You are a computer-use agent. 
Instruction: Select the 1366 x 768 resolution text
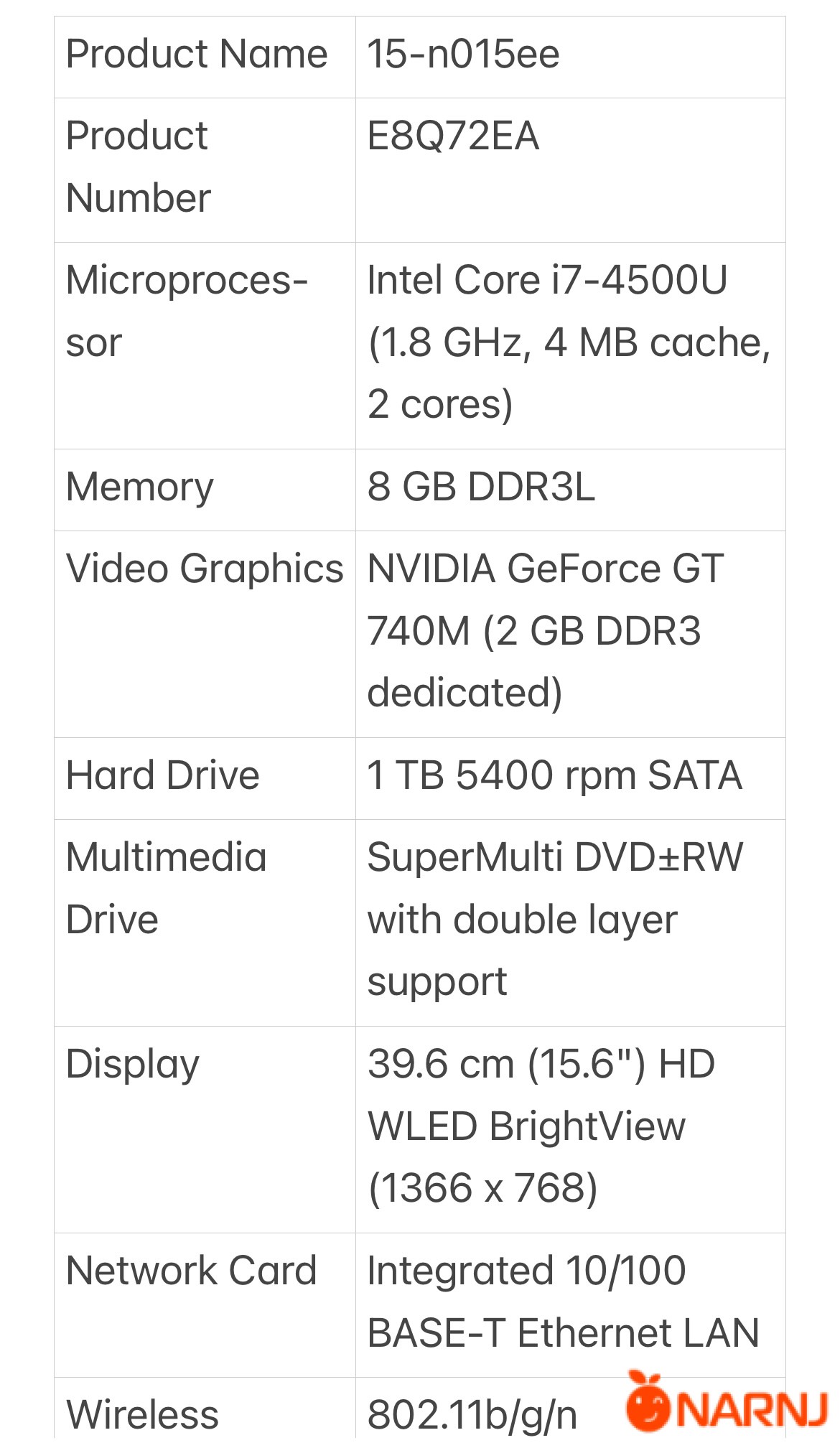[x=482, y=1189]
